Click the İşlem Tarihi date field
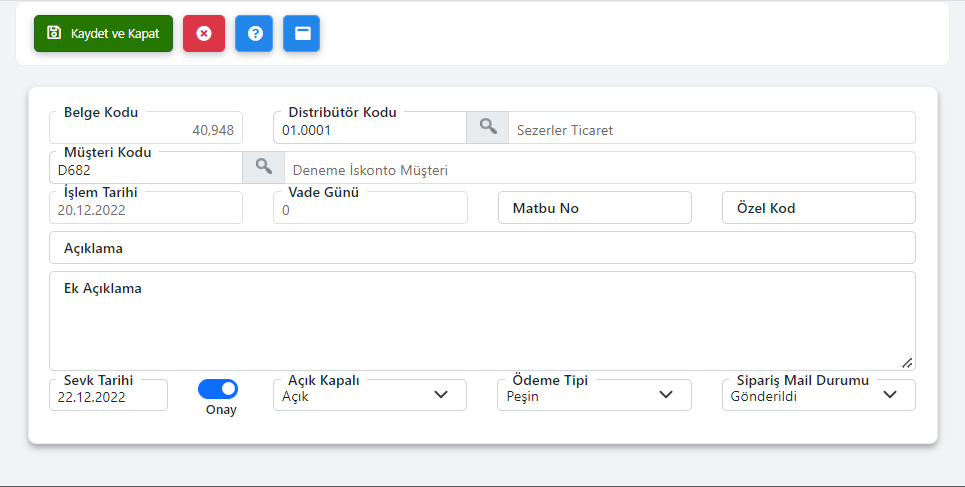 [x=146, y=207]
